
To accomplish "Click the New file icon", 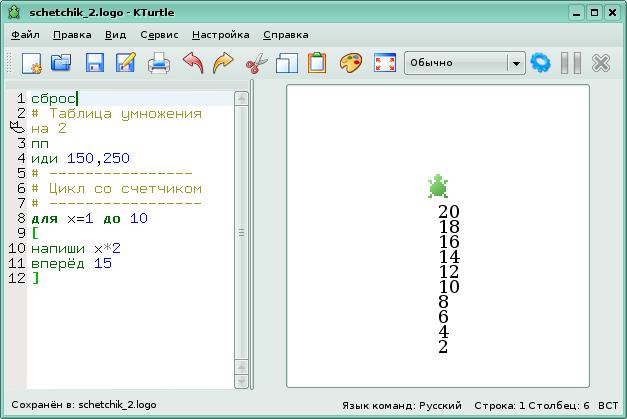I will pos(31,63).
